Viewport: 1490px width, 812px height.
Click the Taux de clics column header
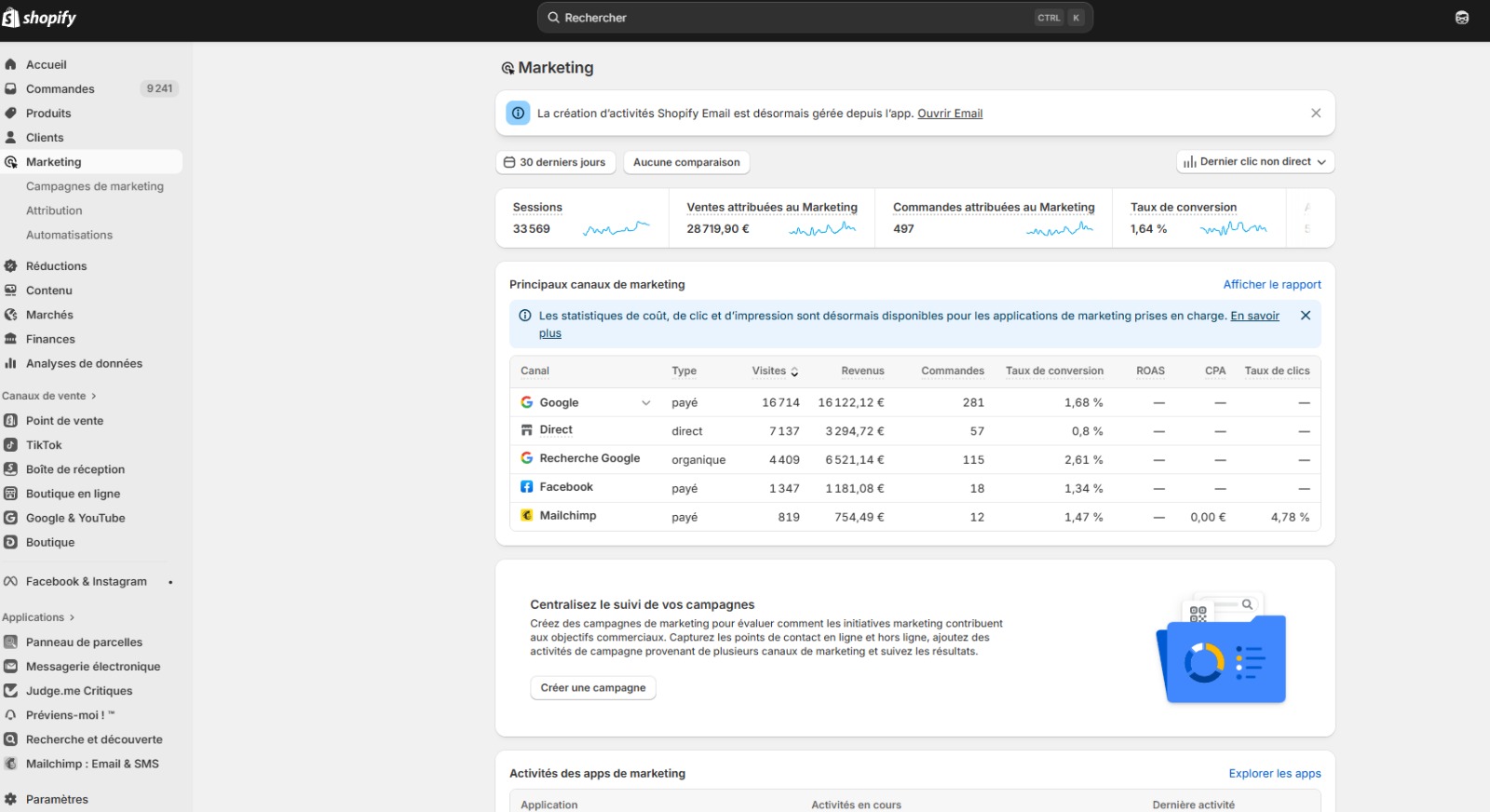[x=1277, y=371]
